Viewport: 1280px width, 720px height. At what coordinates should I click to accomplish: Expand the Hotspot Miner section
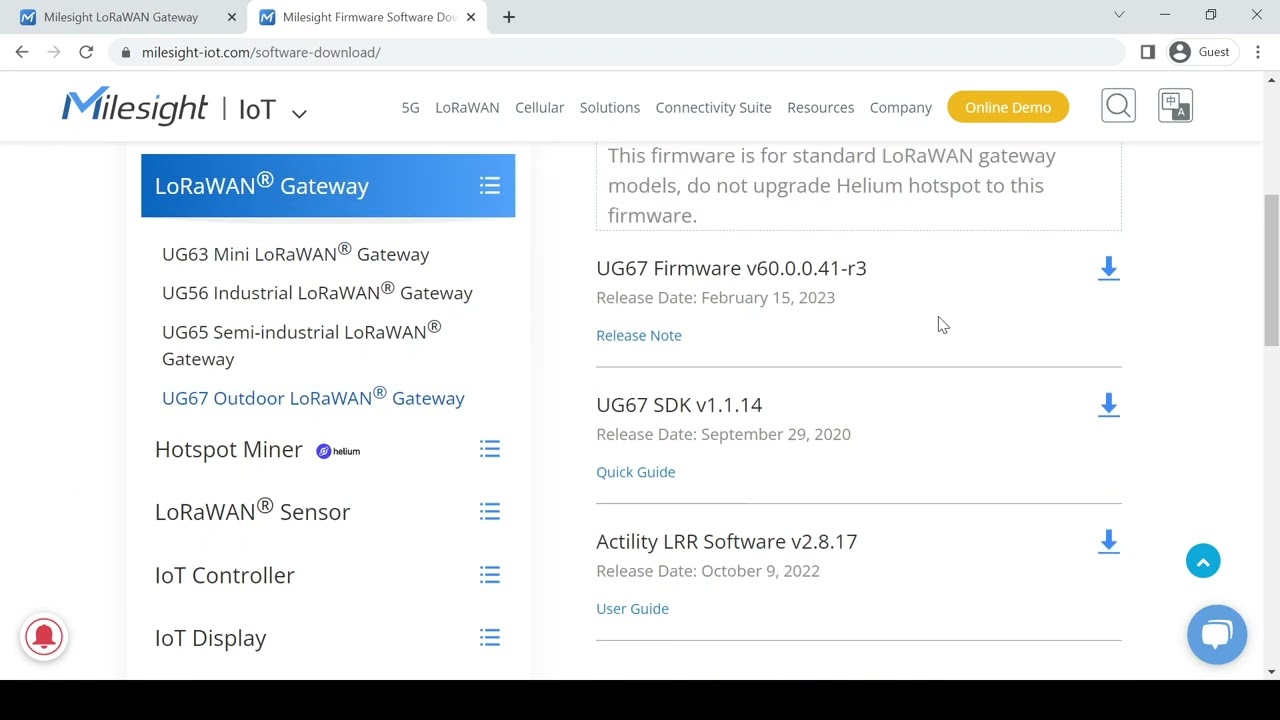pos(489,449)
